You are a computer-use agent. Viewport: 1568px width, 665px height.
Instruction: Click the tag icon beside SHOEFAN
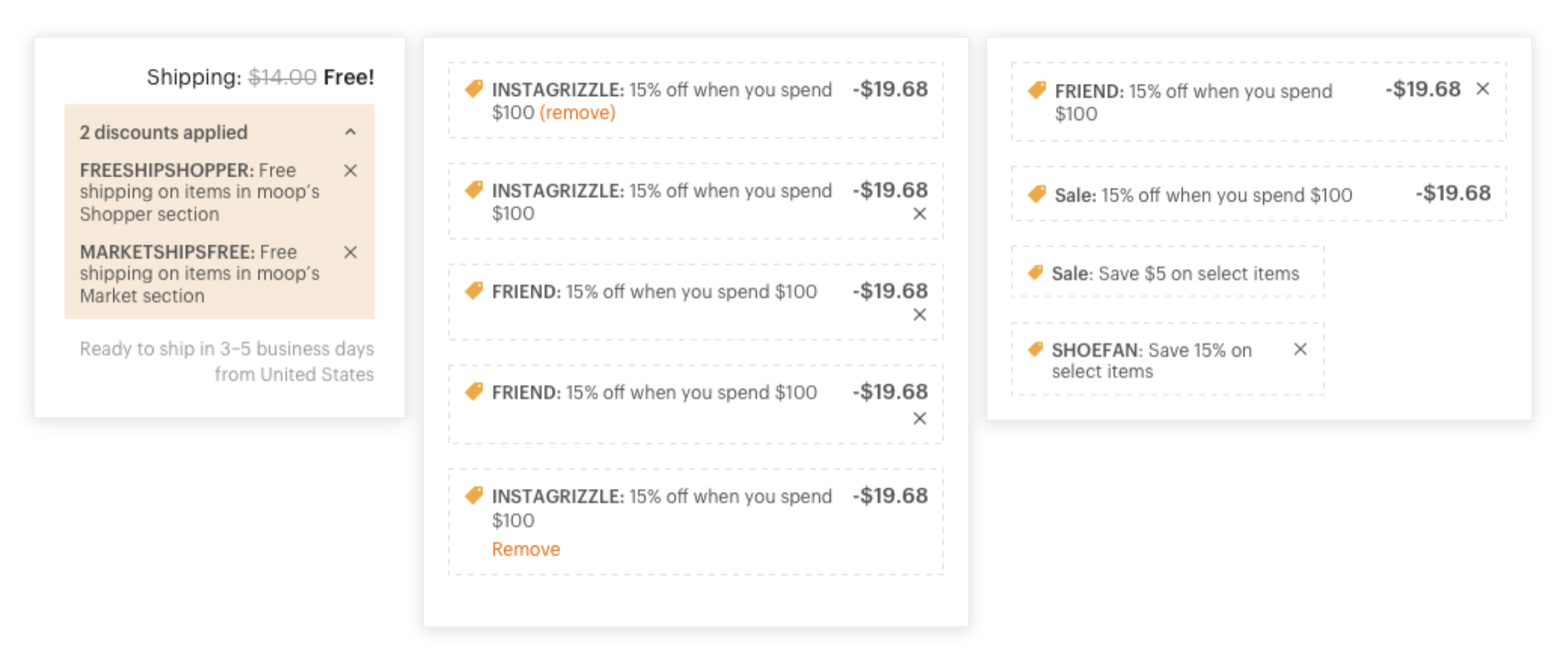(x=1035, y=349)
